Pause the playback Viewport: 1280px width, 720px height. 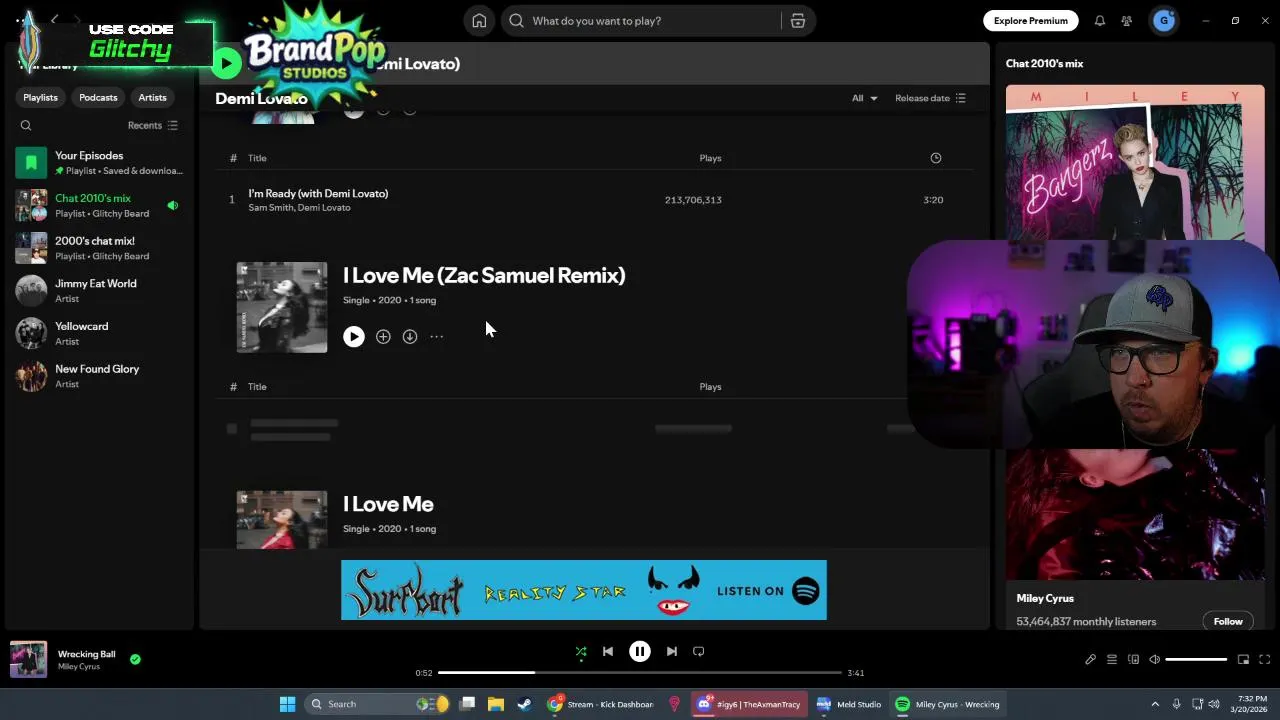(x=640, y=652)
